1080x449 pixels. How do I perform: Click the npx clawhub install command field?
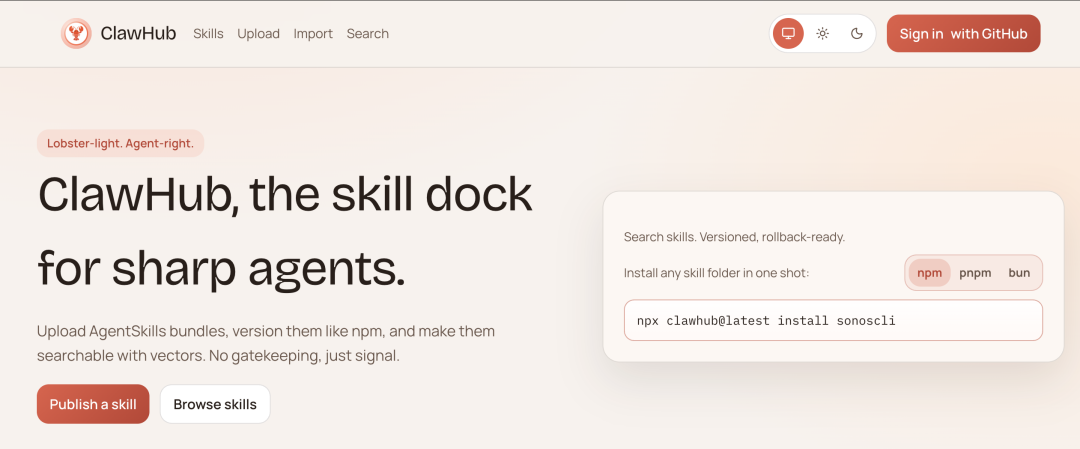tap(832, 321)
